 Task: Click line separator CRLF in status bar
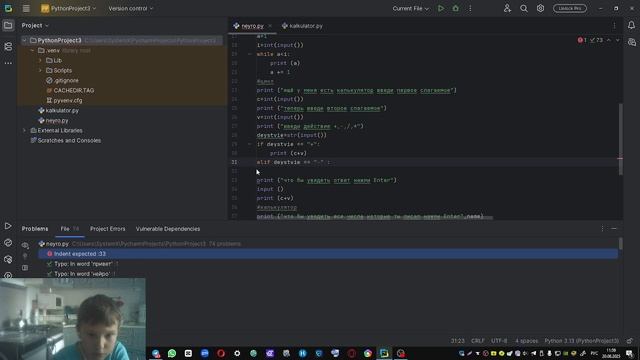click(478, 340)
